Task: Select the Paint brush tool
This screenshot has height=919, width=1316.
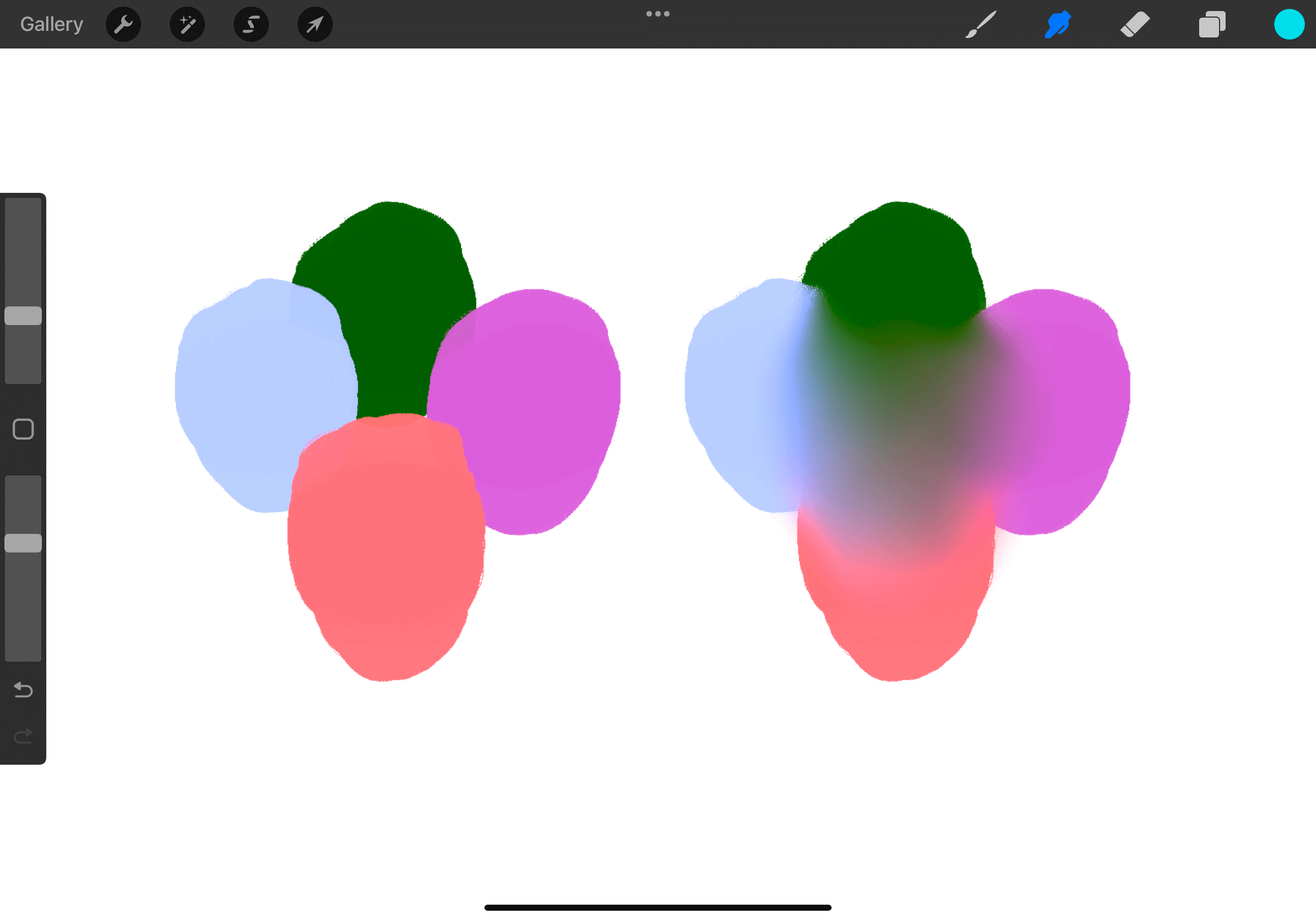Action: (981, 25)
